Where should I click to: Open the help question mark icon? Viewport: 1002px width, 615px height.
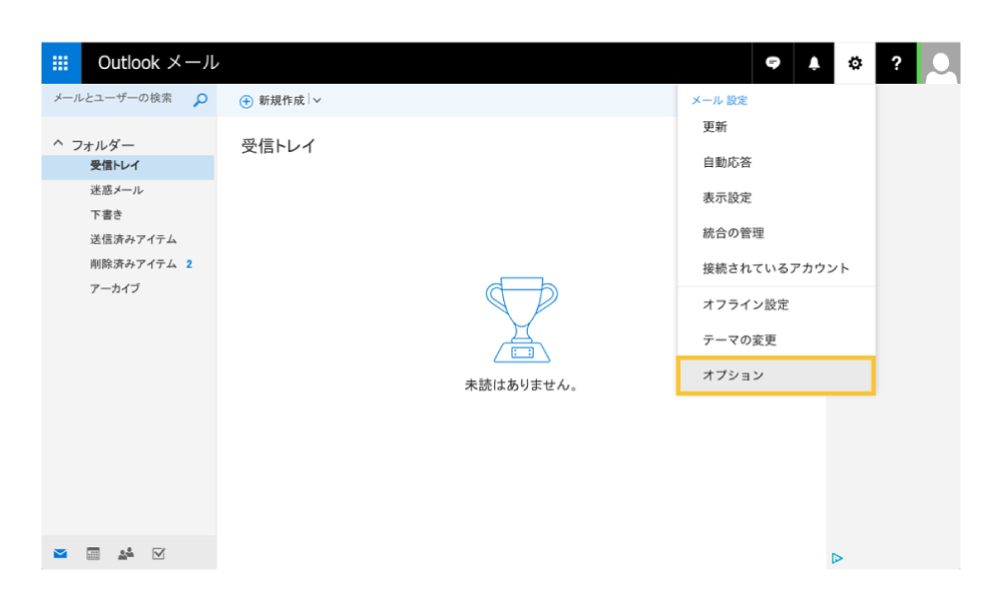896,63
